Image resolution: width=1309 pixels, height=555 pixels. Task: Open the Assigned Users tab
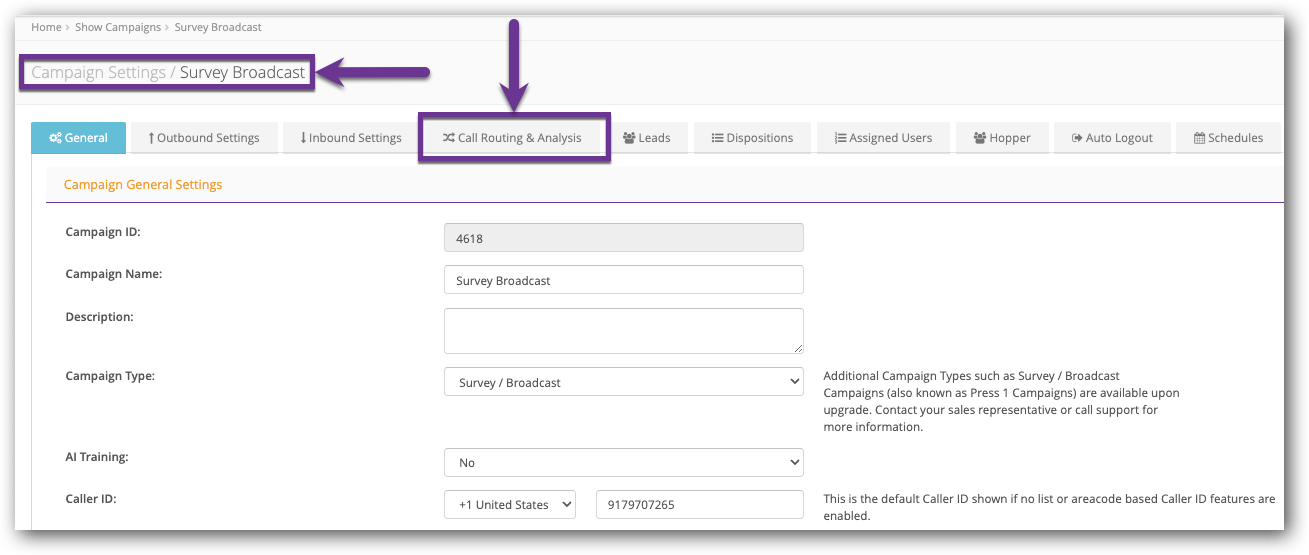pos(883,138)
